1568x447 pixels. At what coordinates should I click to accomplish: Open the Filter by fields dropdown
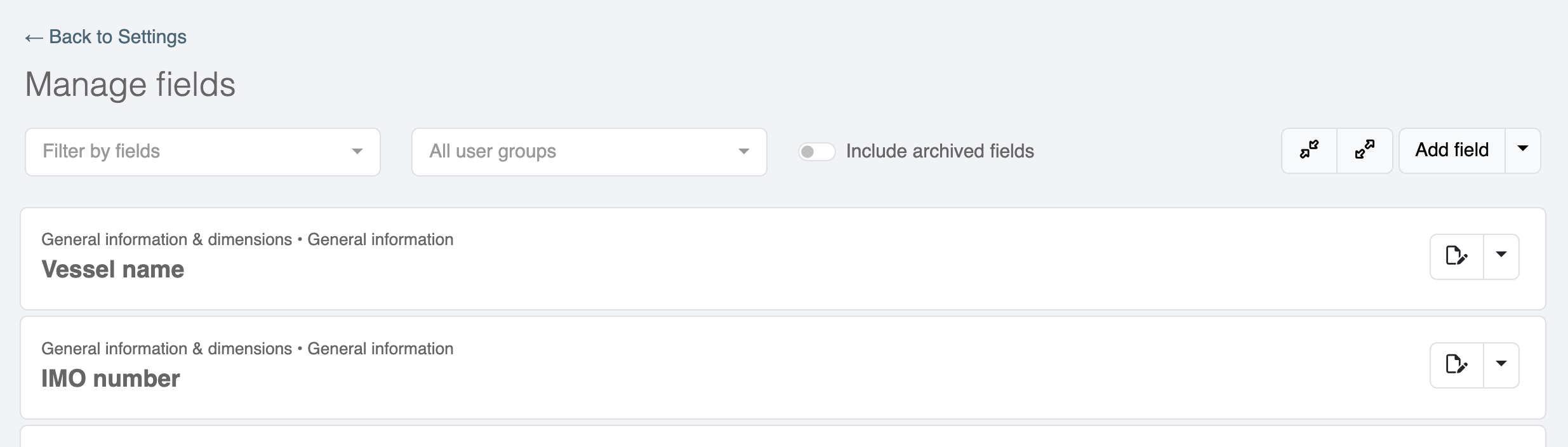[x=203, y=152]
